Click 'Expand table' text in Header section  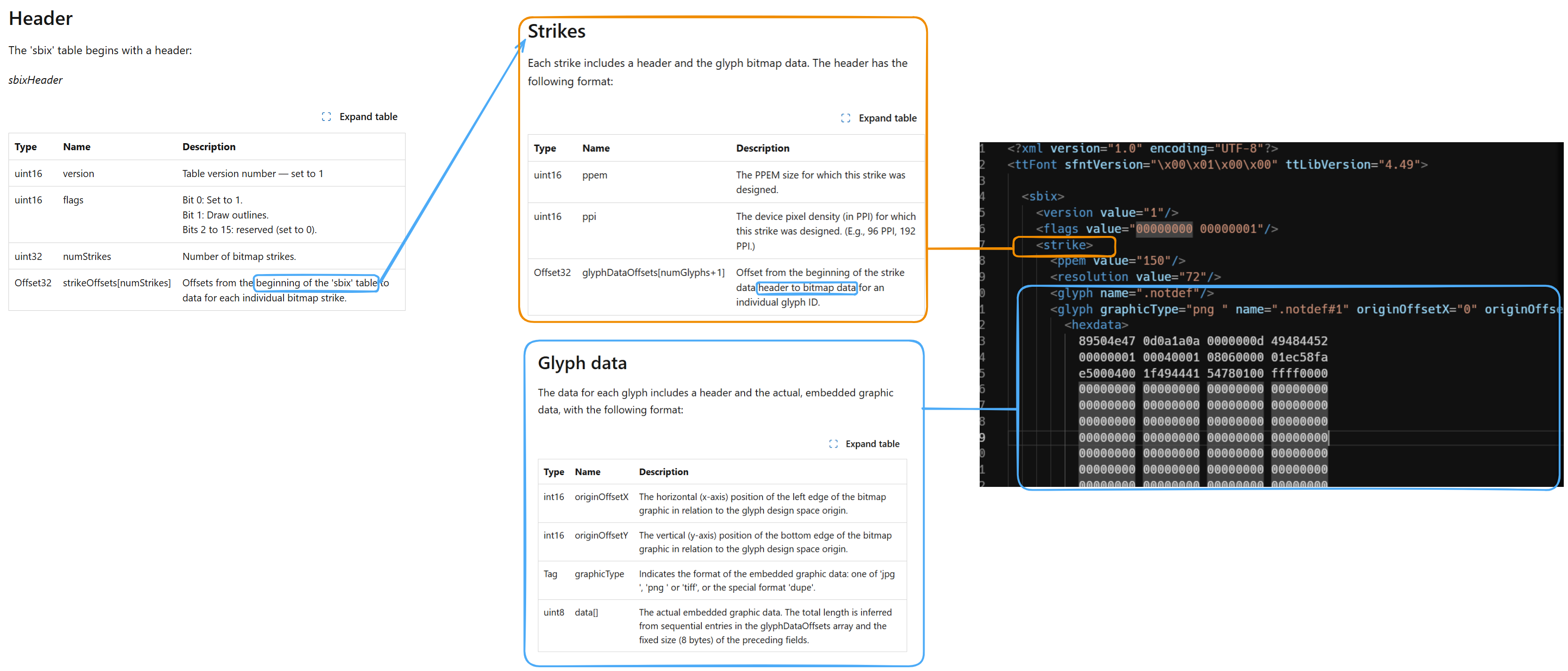[x=368, y=117]
